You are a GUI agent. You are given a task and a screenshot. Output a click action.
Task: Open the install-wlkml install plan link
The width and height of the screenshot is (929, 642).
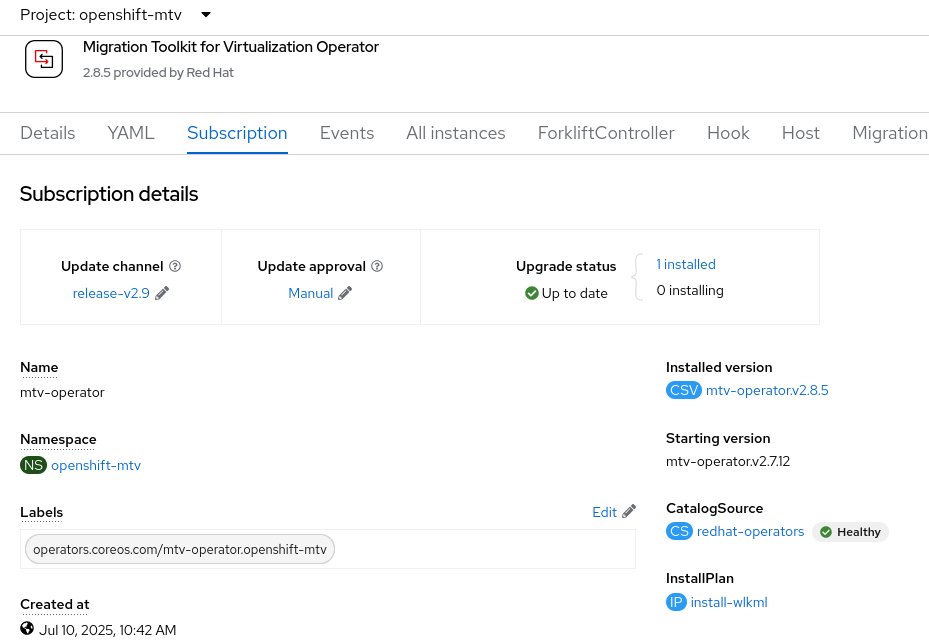729,602
